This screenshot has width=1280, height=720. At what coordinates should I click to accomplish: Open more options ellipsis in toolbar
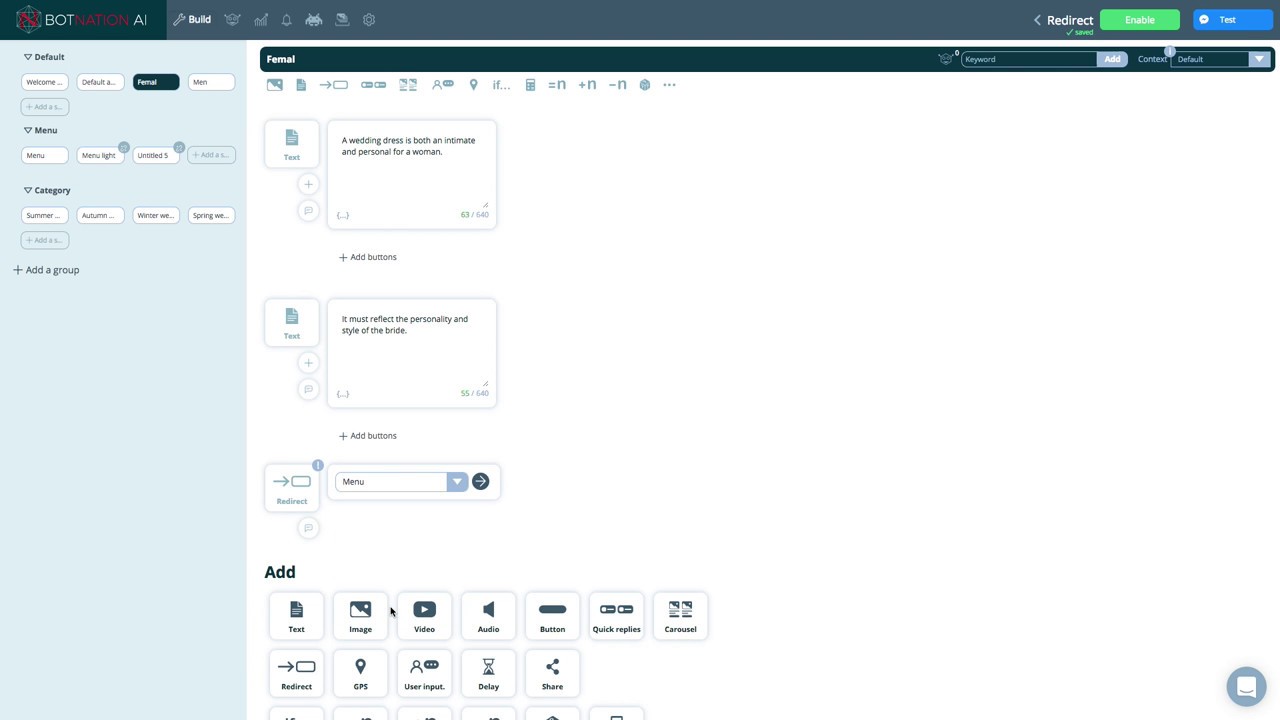click(669, 85)
